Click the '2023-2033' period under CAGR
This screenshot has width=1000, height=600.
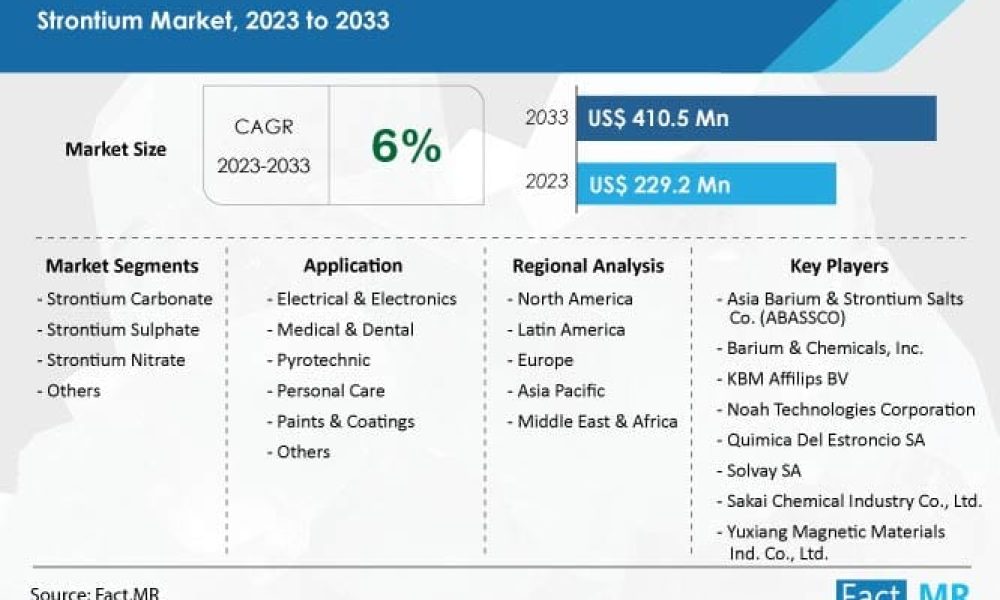(263, 166)
